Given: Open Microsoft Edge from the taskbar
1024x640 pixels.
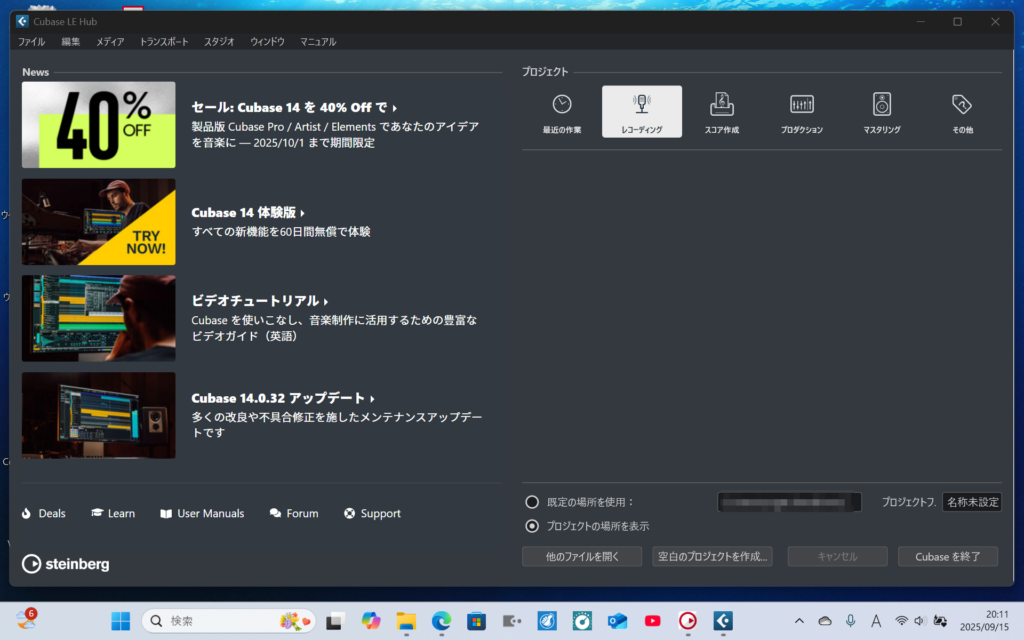Looking at the screenshot, I should click(x=441, y=621).
